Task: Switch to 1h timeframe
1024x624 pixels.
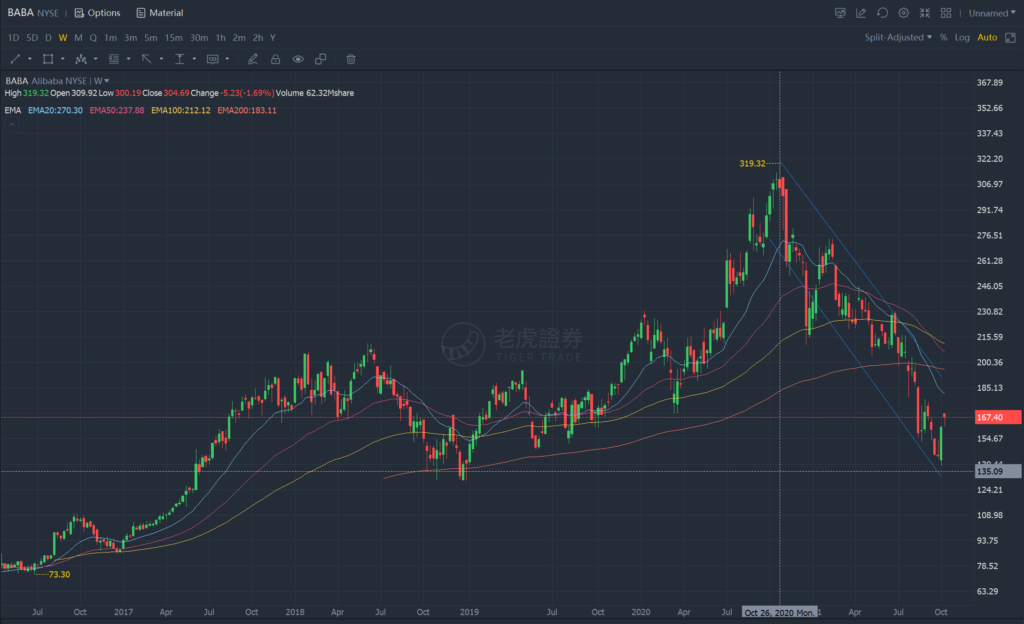Action: [221, 38]
